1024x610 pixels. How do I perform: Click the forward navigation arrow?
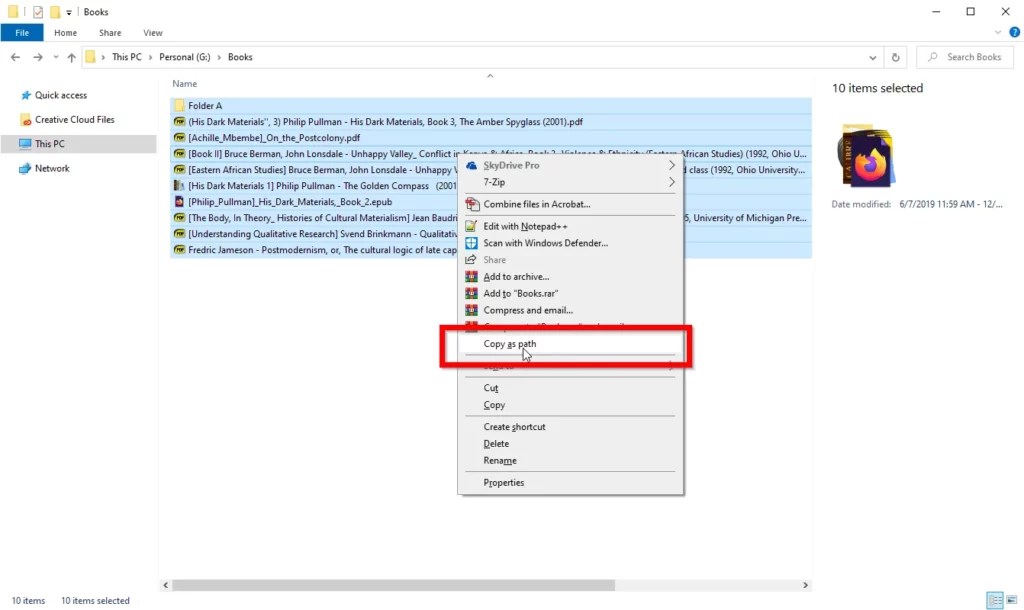[x=36, y=57]
